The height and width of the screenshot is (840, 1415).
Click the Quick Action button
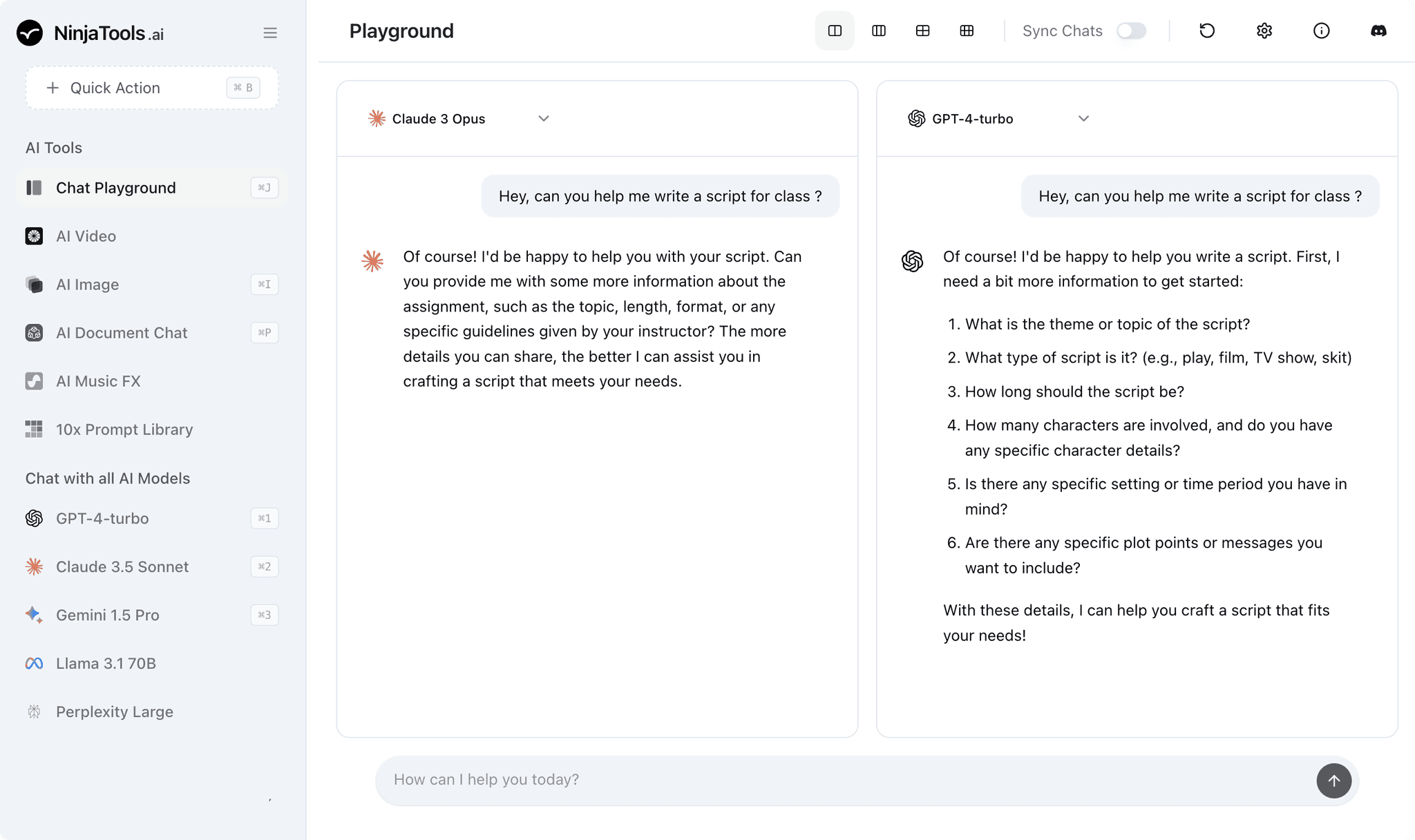(x=151, y=88)
